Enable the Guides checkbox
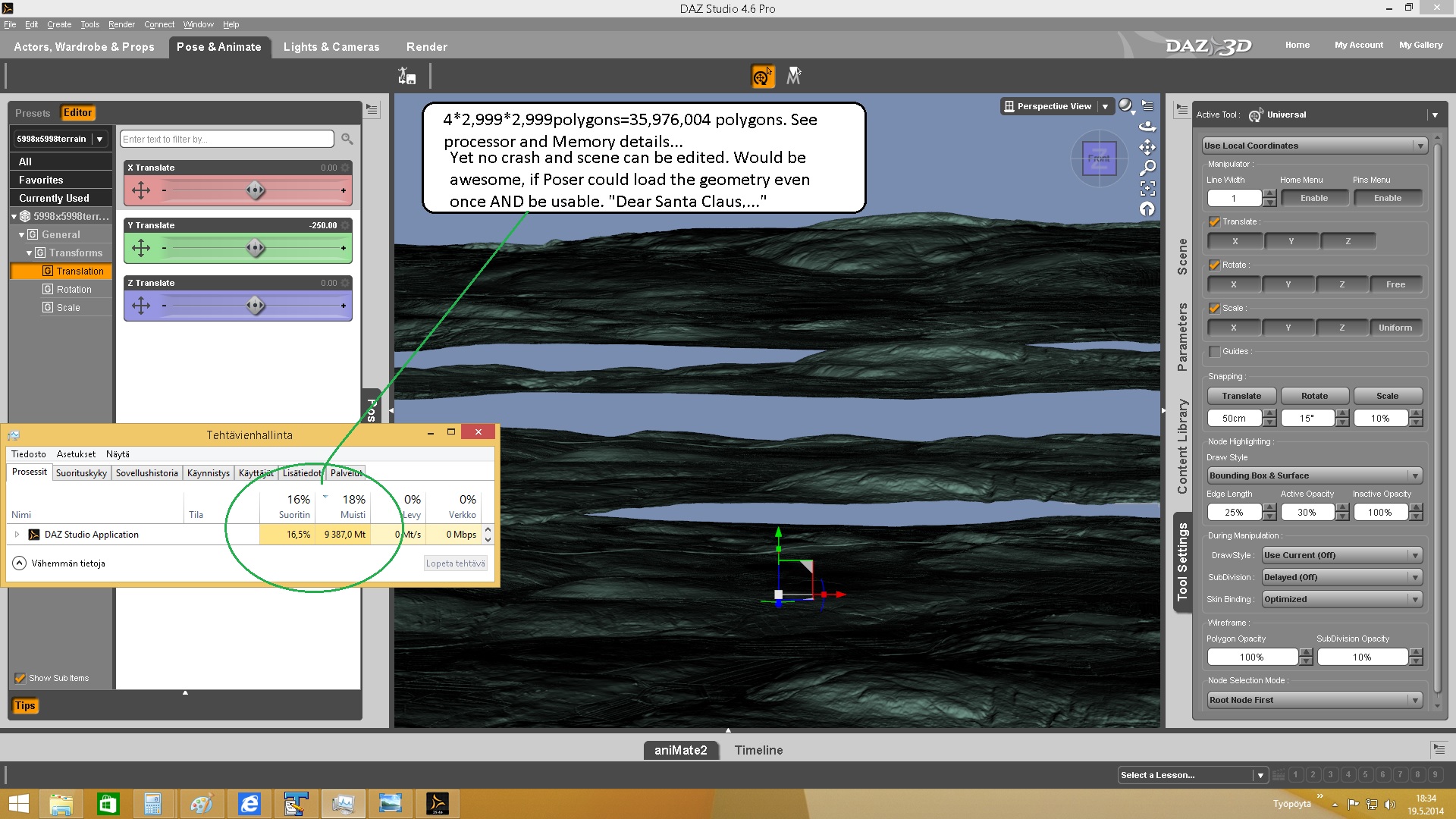 [1214, 352]
